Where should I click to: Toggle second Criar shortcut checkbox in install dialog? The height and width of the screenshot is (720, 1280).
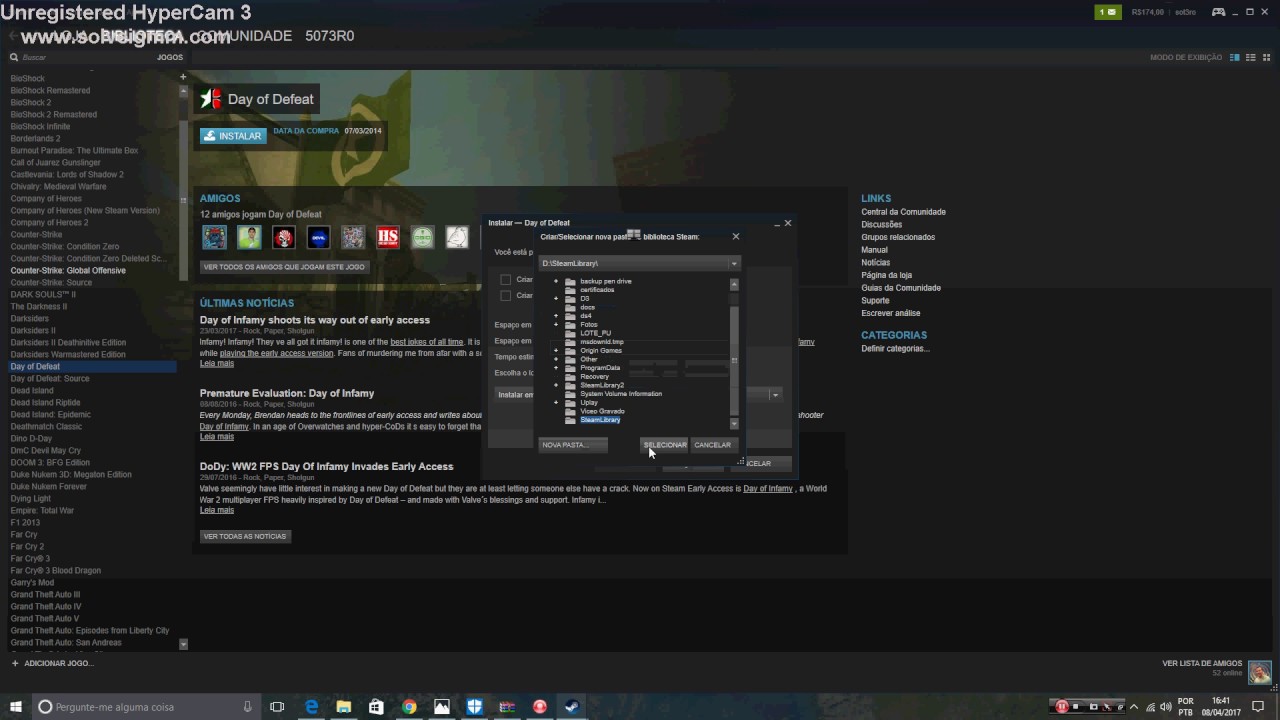coord(505,296)
